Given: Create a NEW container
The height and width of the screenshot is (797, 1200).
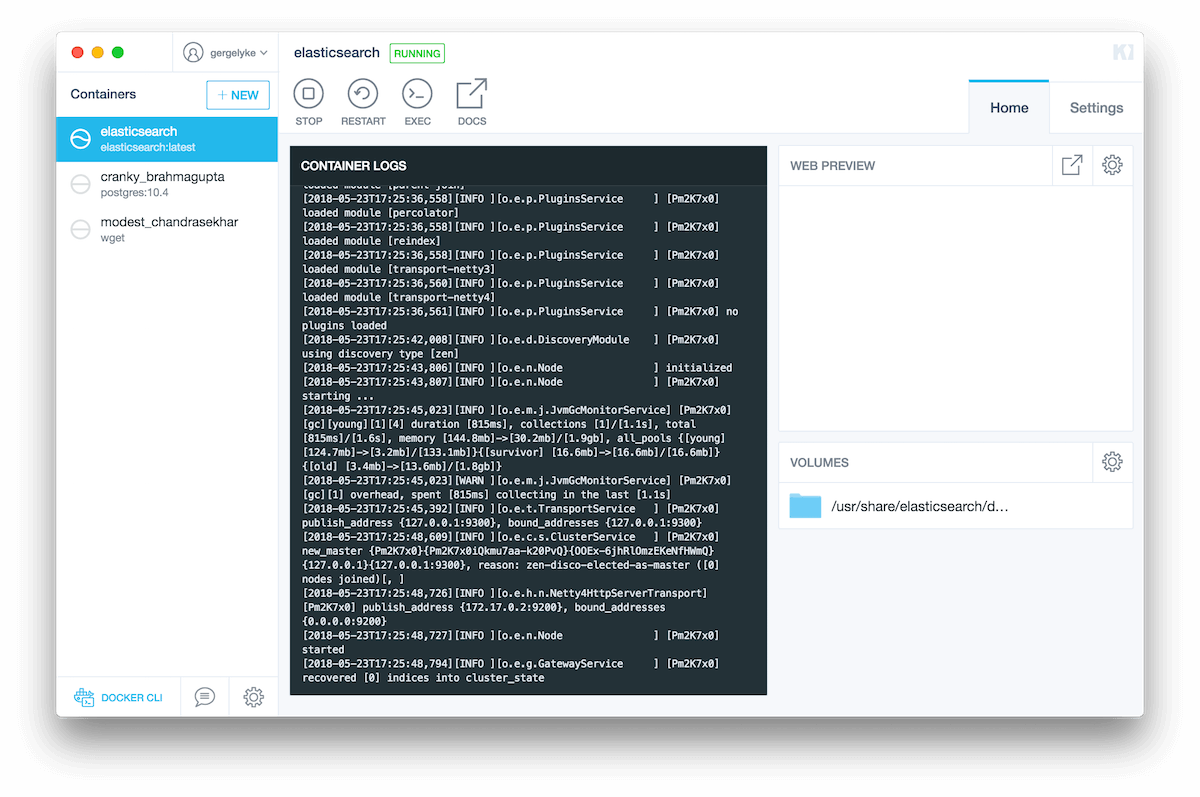Looking at the screenshot, I should [x=237, y=94].
